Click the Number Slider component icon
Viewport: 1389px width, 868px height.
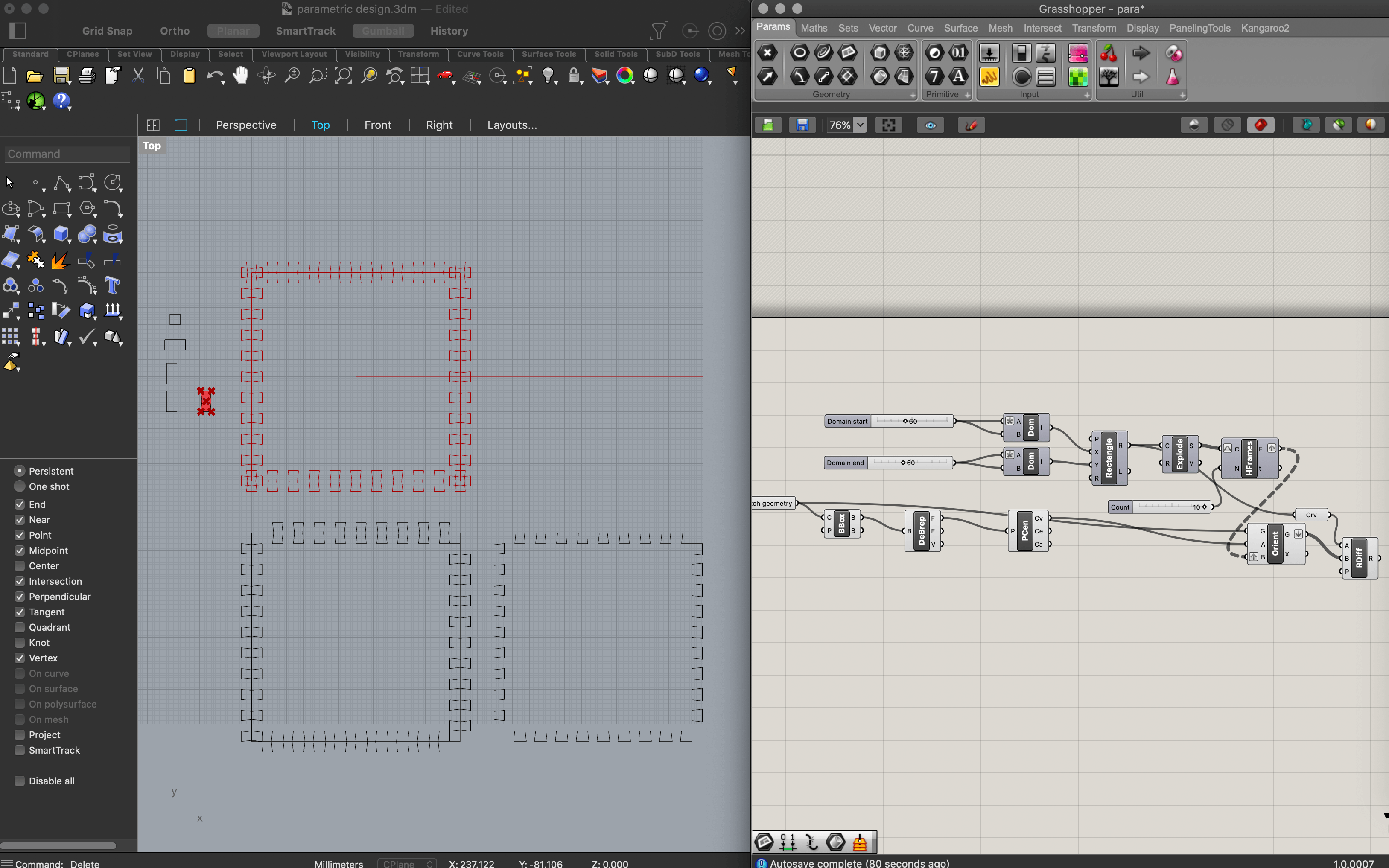(x=989, y=53)
